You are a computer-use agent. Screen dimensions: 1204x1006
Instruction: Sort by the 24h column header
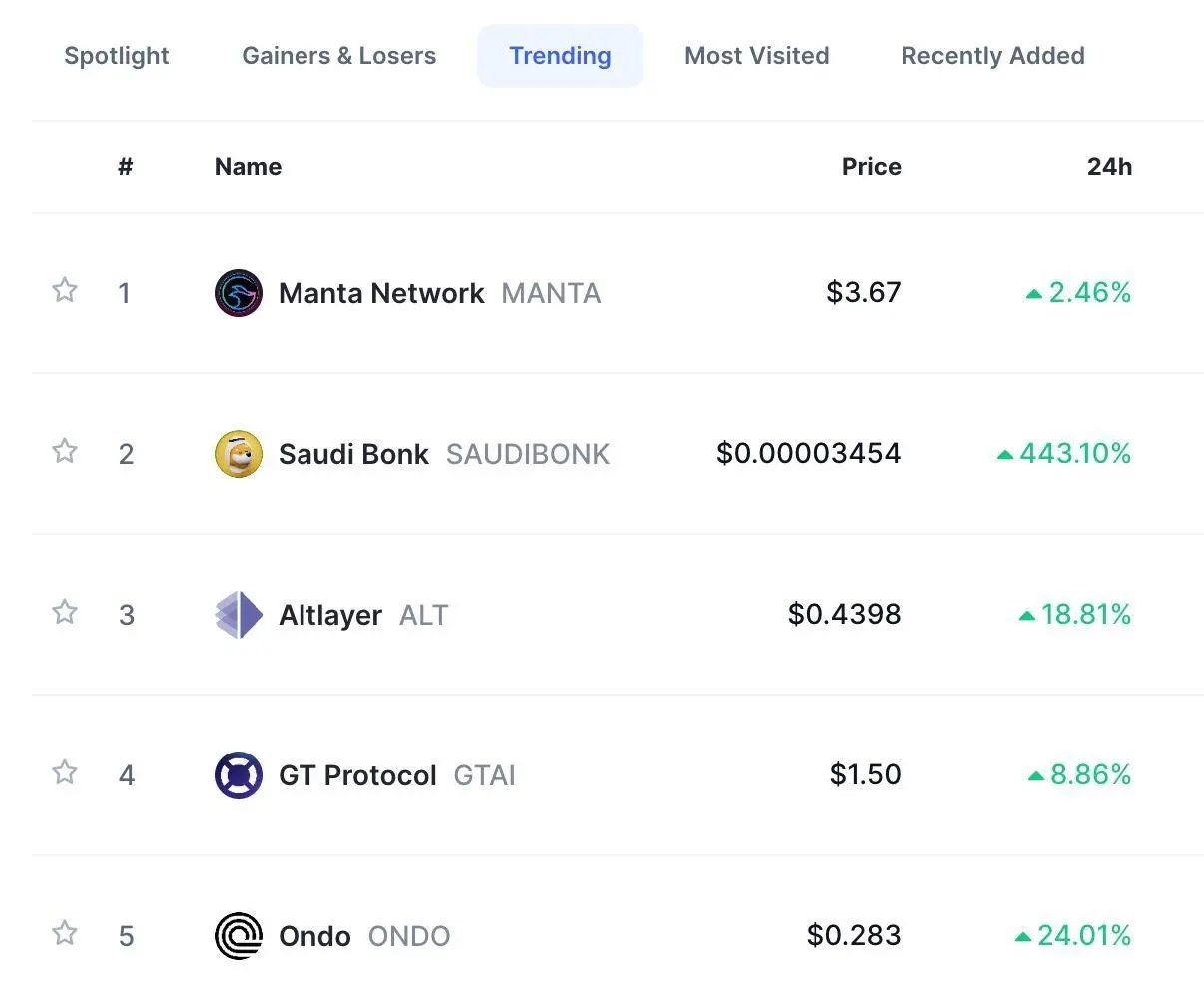(x=1110, y=167)
